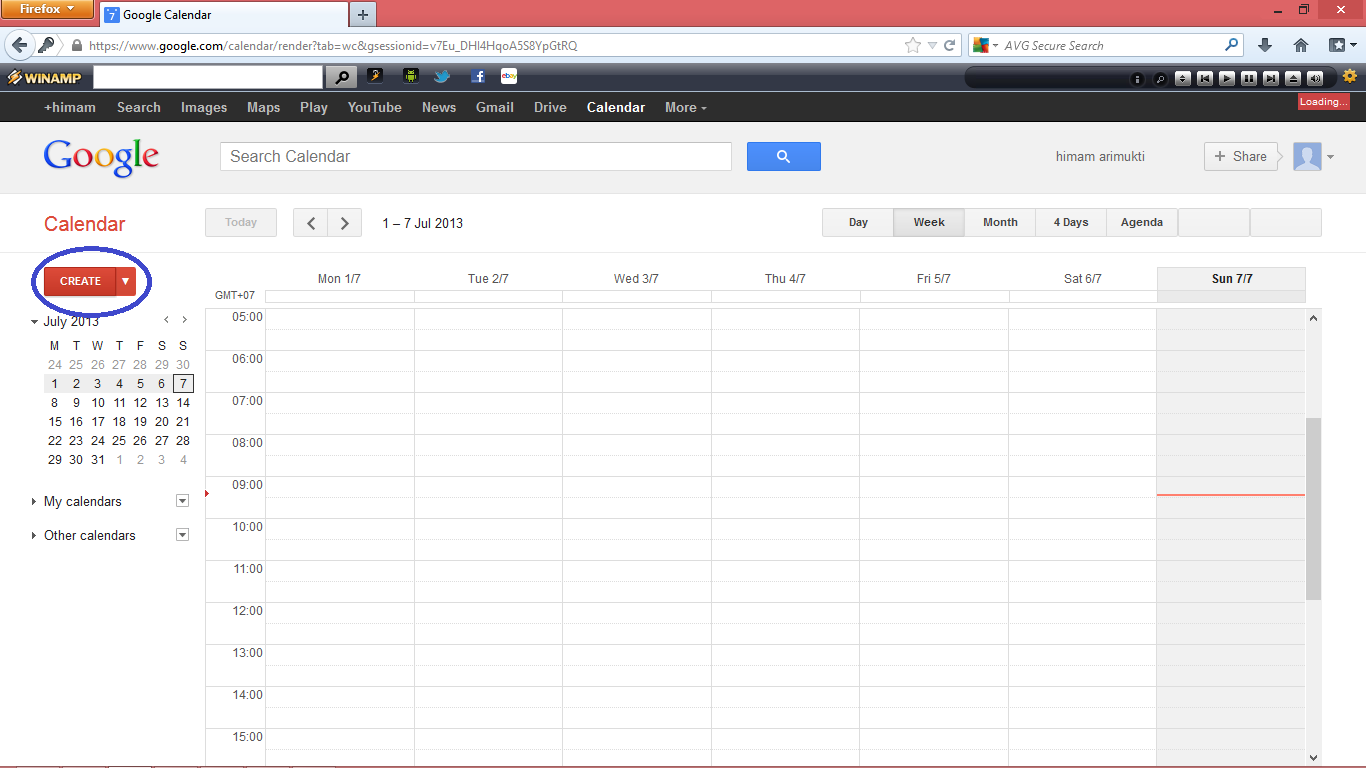Go to previous week with left arrow
Image resolution: width=1366 pixels, height=768 pixels.
[x=311, y=223]
